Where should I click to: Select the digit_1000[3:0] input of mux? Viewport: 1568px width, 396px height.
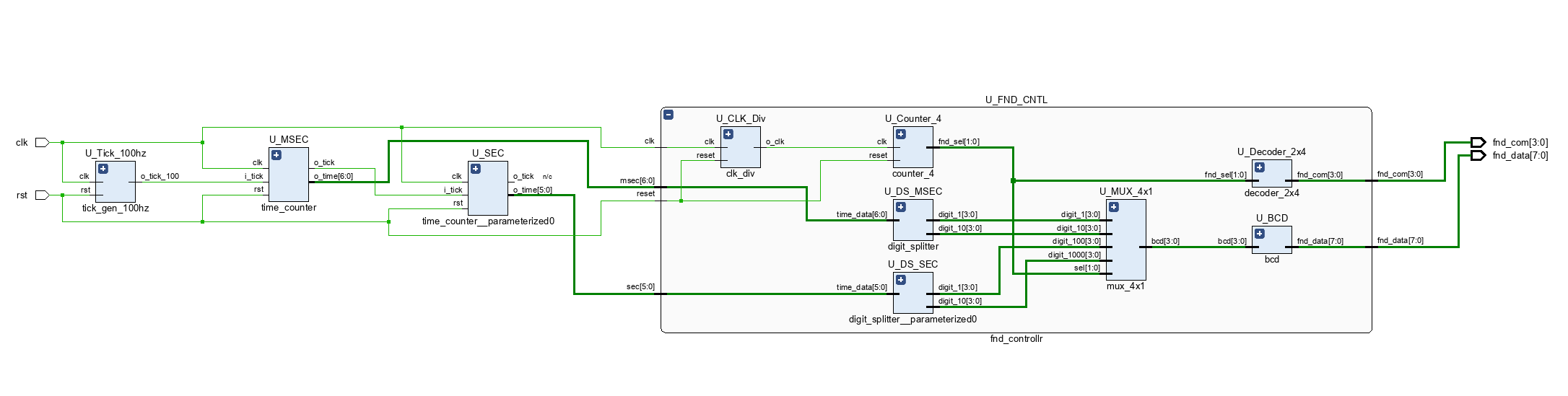[x=1074, y=255]
